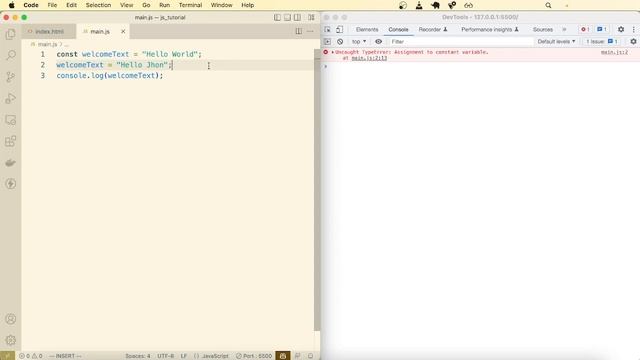Split the editor to the right
The width and height of the screenshot is (640, 360).
299,31
